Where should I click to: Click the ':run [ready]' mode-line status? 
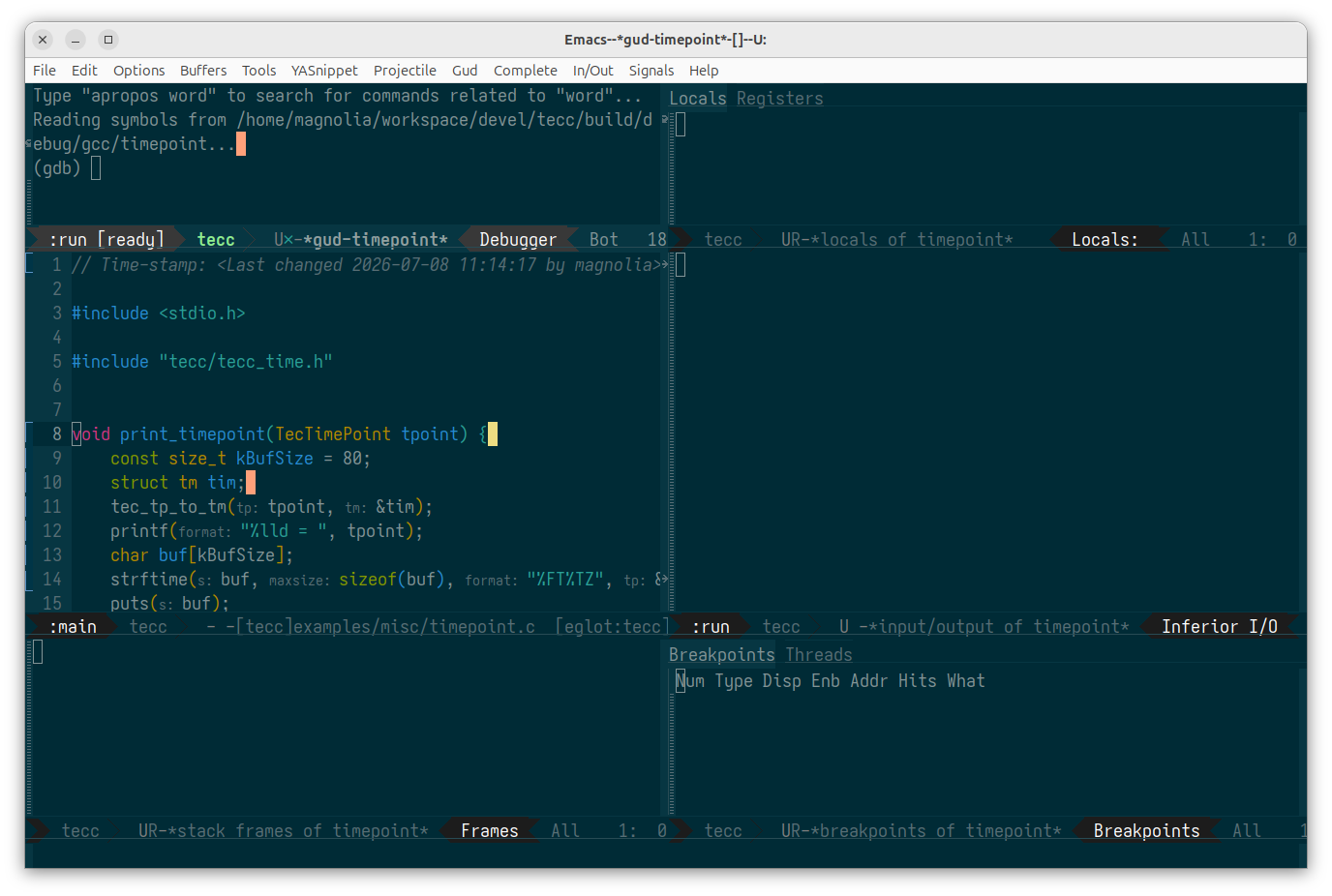(x=106, y=240)
